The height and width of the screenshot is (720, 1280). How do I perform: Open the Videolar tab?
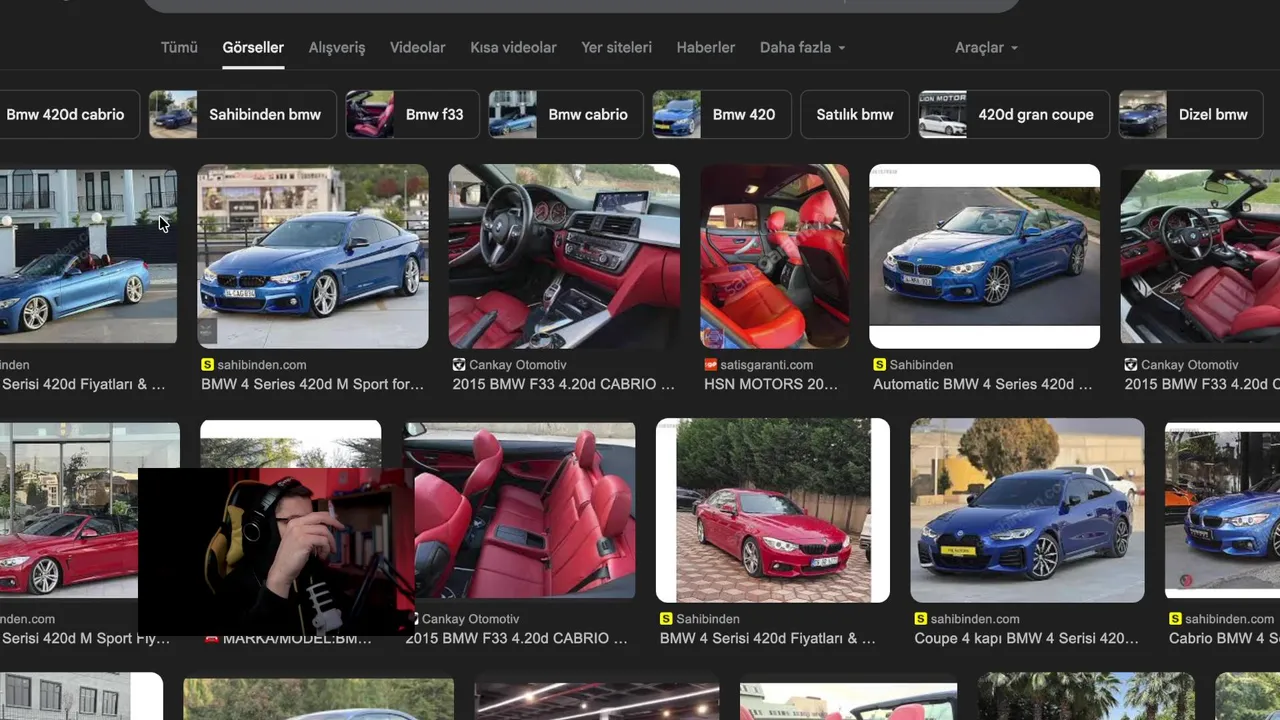tap(417, 47)
